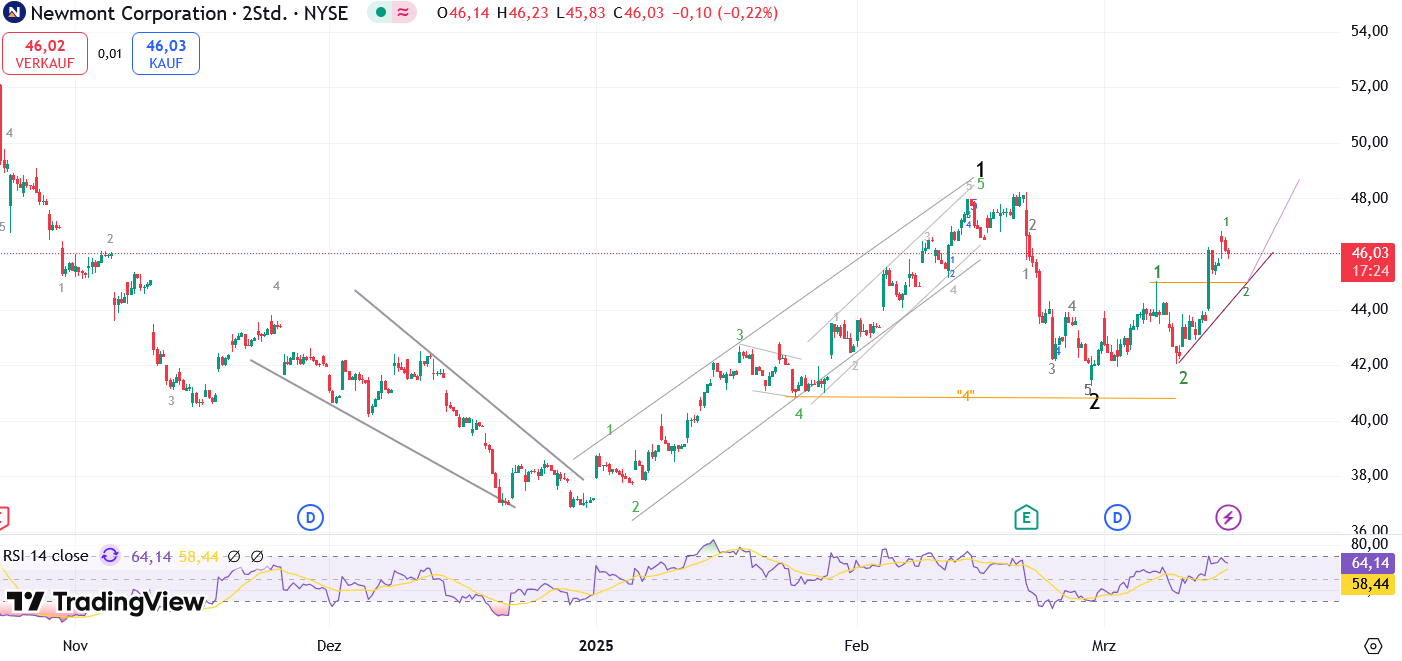
Task: Click the low value L45,83
Action: tap(582, 13)
